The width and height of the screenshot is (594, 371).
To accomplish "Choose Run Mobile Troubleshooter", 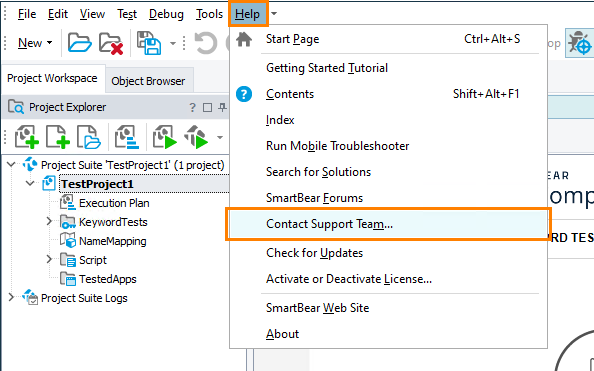I will tap(388, 146).
